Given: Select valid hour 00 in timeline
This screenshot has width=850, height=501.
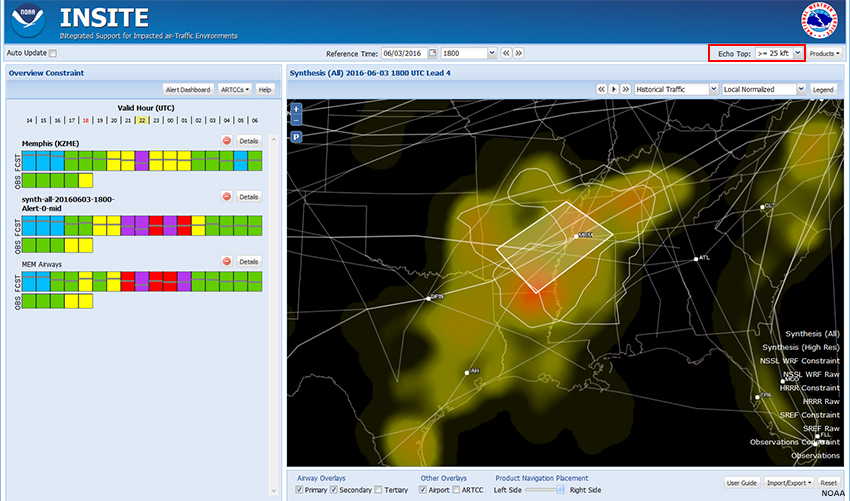Looking at the screenshot, I should (x=170, y=120).
